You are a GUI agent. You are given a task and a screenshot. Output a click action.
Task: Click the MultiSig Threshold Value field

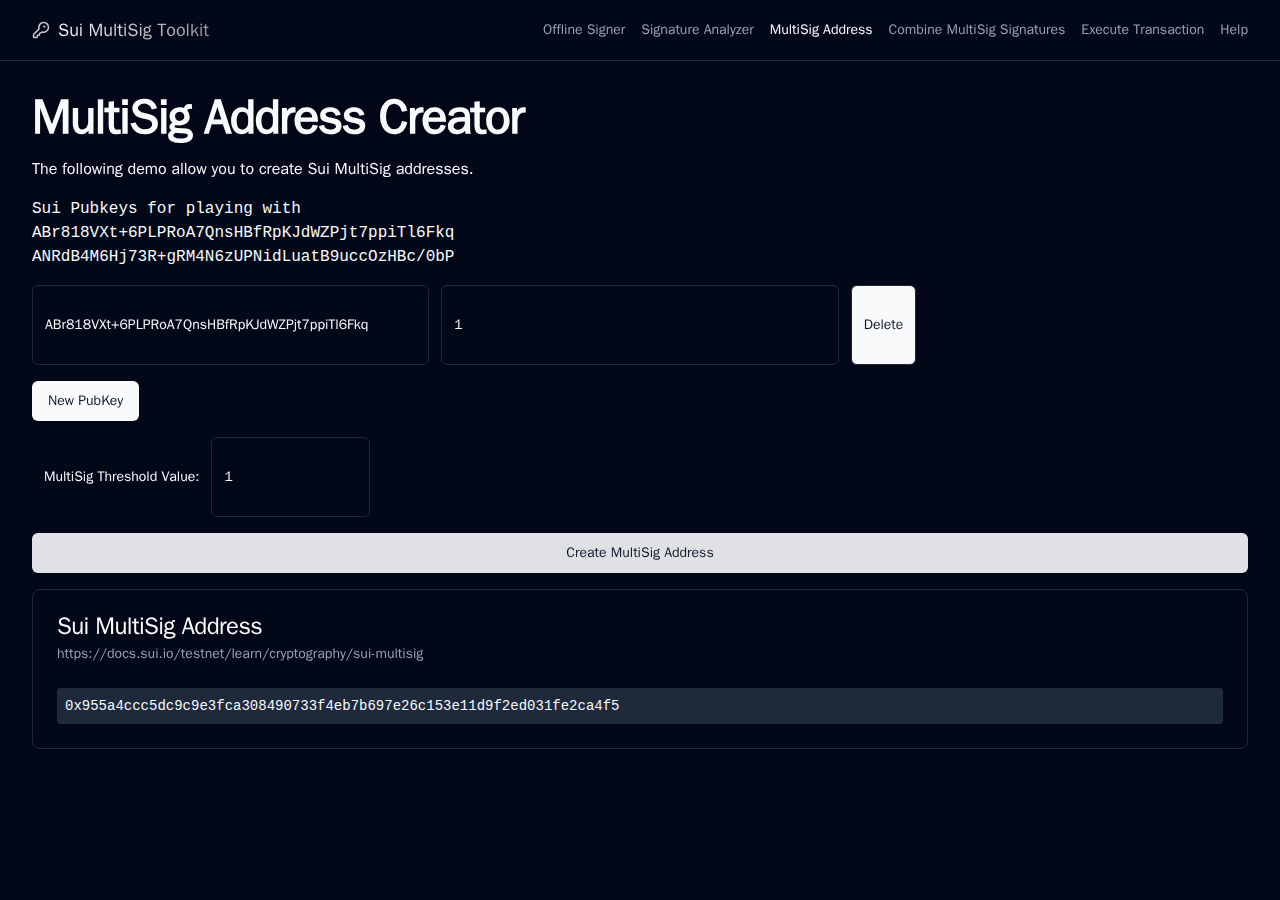click(290, 477)
